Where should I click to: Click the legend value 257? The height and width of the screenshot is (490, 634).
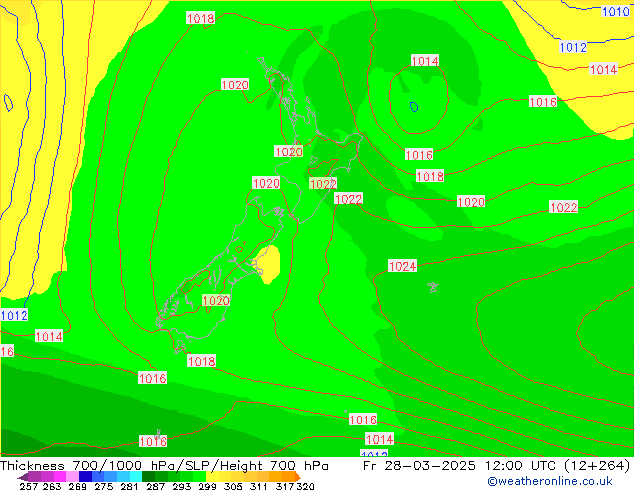pyautogui.click(x=29, y=486)
